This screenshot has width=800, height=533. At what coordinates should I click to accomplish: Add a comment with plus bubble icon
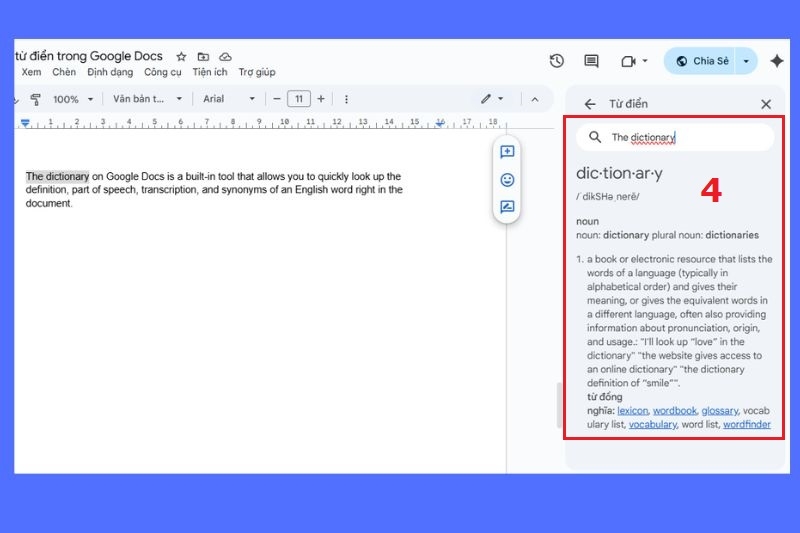coord(507,151)
